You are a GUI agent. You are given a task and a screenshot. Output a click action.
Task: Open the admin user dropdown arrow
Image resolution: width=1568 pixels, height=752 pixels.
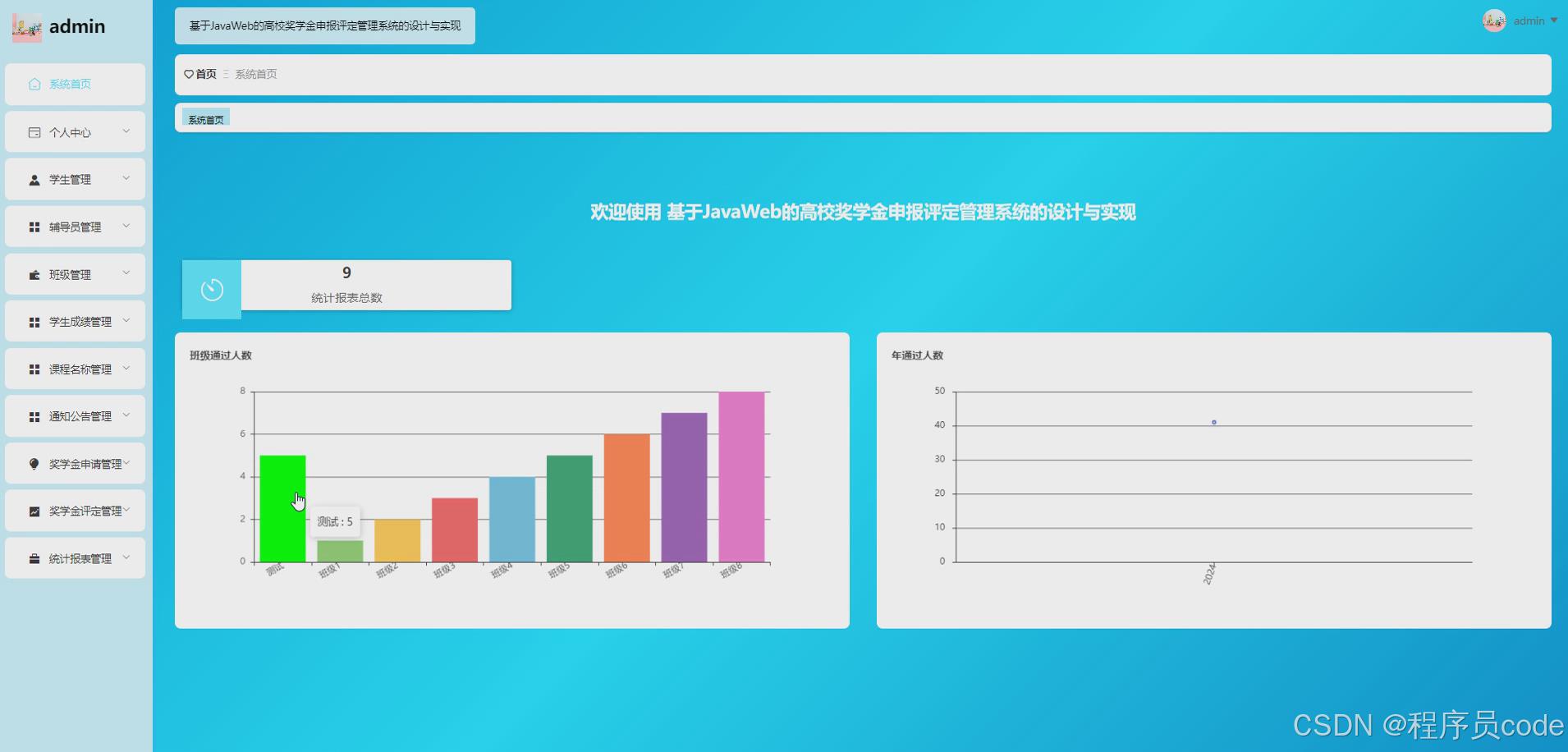pyautogui.click(x=1554, y=21)
